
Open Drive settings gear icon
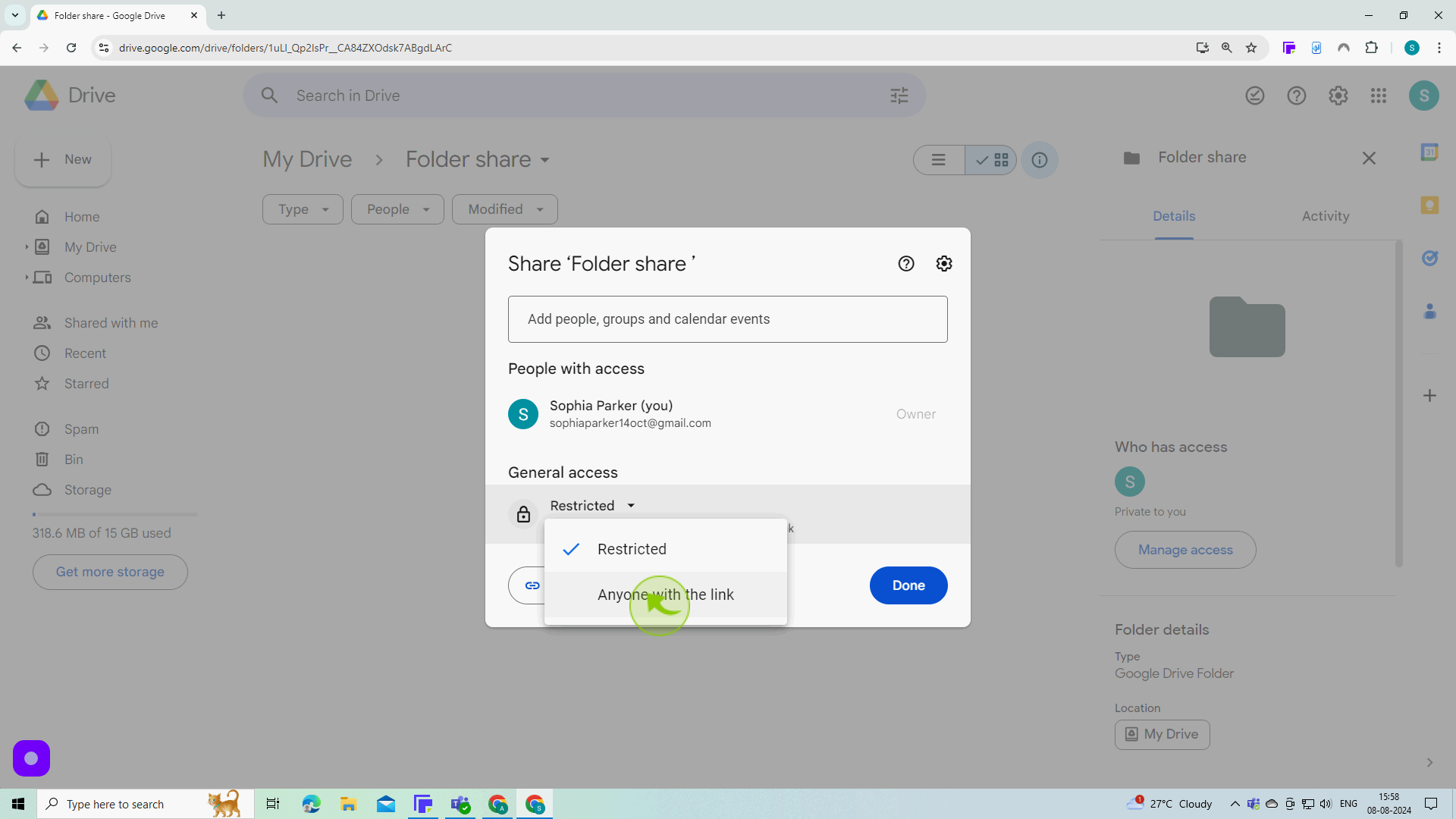click(1338, 96)
